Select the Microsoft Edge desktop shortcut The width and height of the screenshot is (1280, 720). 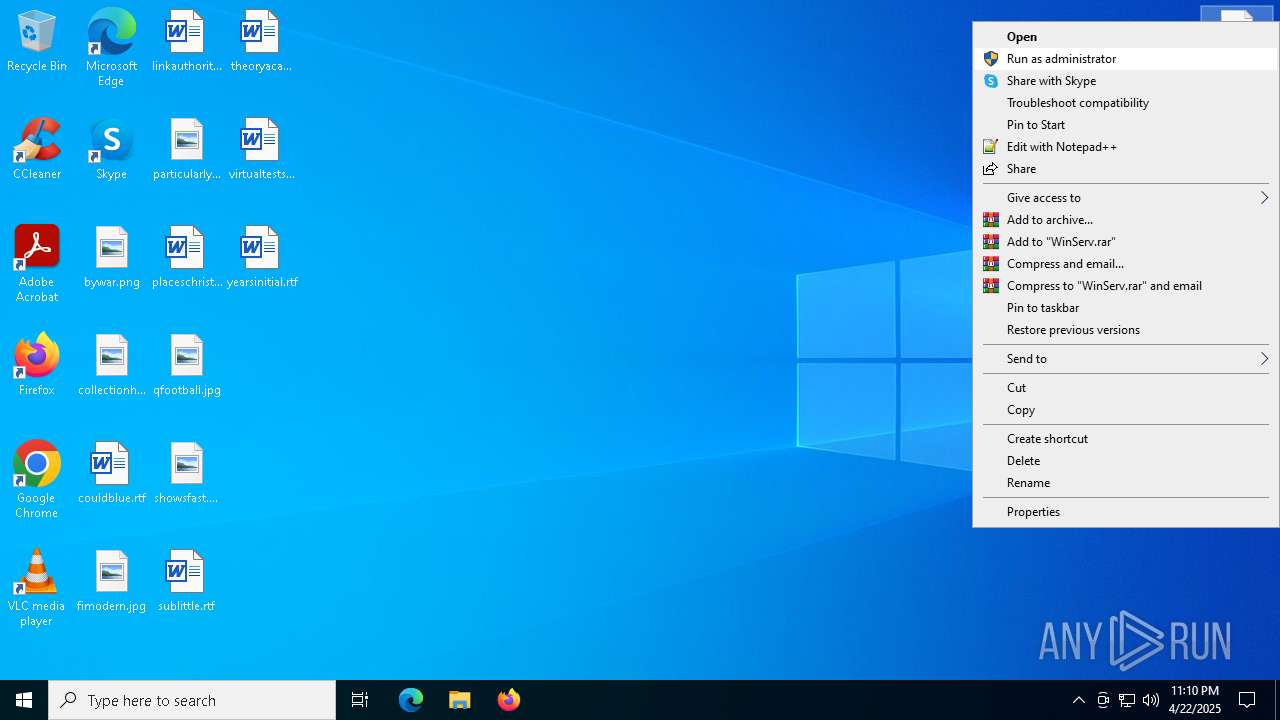point(111,48)
